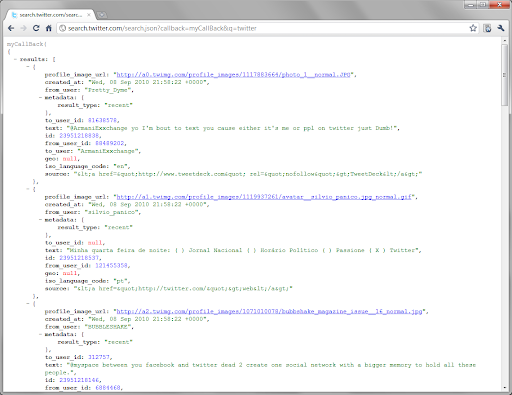Collapse the BUBBLESHAKE result object
Screen dimensions: 512x395
point(28,304)
